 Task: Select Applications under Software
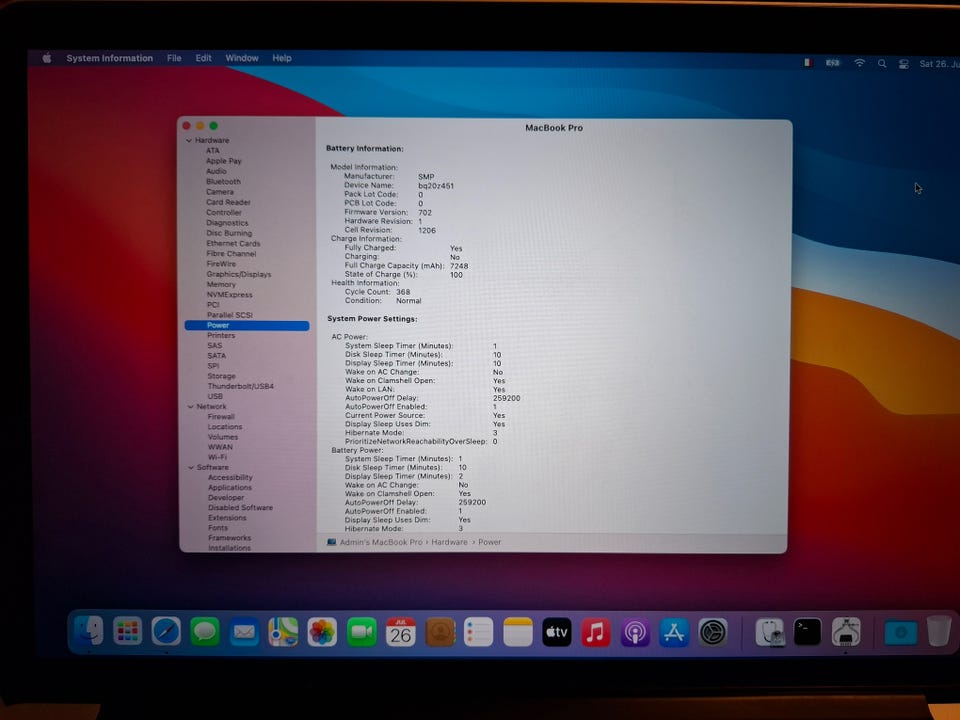tap(230, 487)
